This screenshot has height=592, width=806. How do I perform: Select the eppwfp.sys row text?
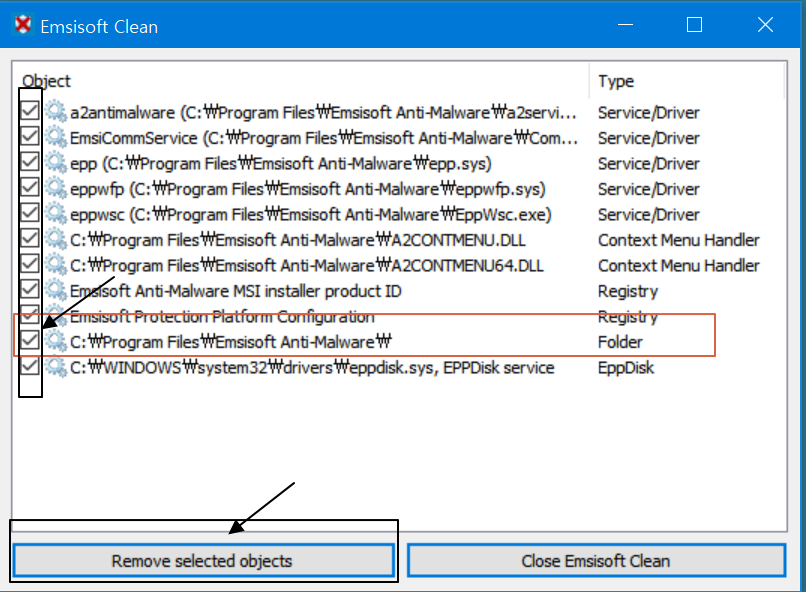pos(307,189)
